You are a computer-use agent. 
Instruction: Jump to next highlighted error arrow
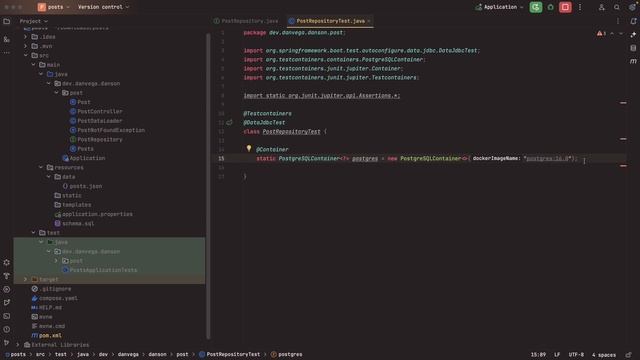pos(621,33)
